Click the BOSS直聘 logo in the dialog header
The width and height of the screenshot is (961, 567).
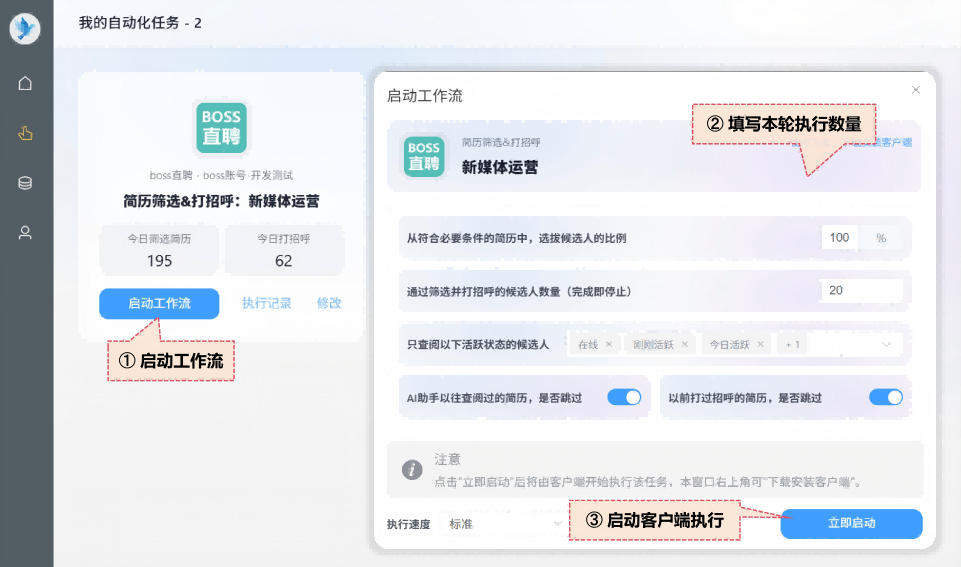click(424, 156)
